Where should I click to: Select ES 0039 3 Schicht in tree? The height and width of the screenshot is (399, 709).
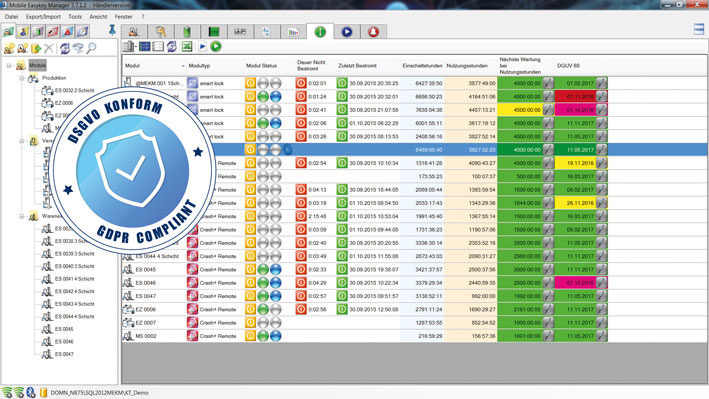click(74, 254)
